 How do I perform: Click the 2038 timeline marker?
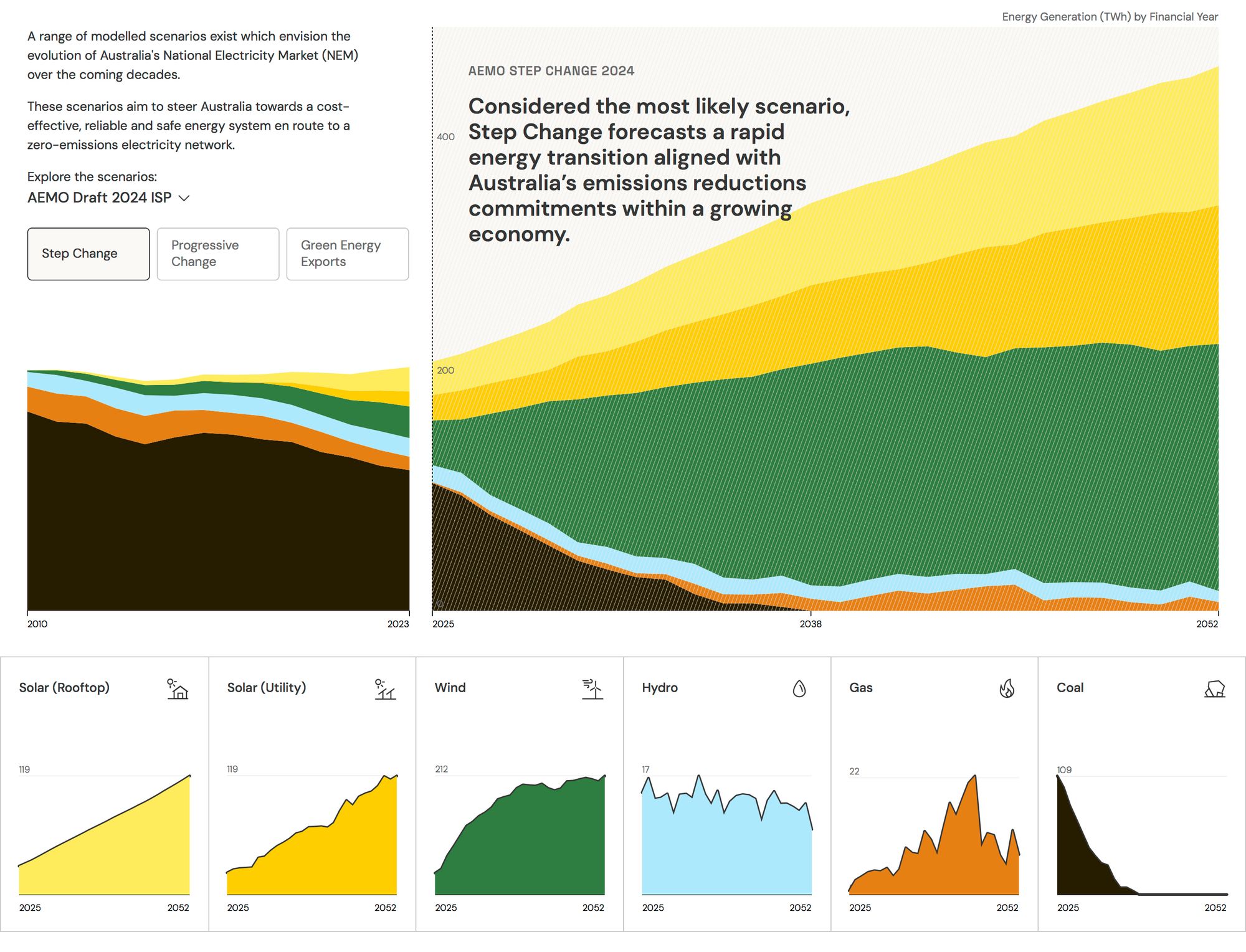(x=811, y=624)
